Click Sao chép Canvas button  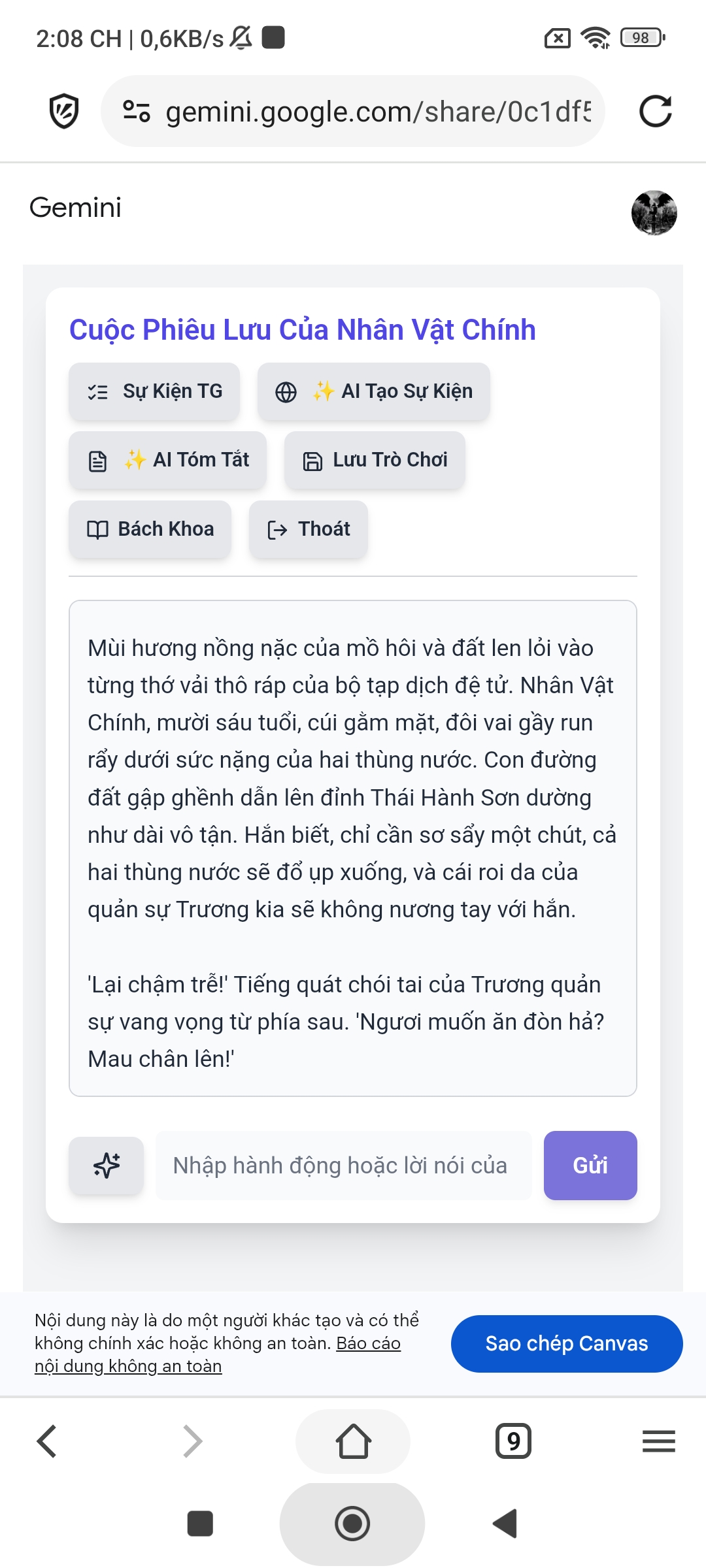[x=566, y=1343]
